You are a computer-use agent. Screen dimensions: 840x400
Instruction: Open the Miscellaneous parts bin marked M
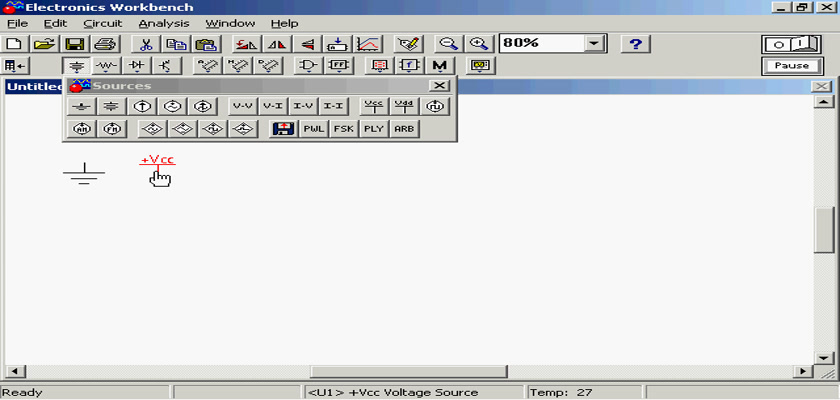(439, 66)
